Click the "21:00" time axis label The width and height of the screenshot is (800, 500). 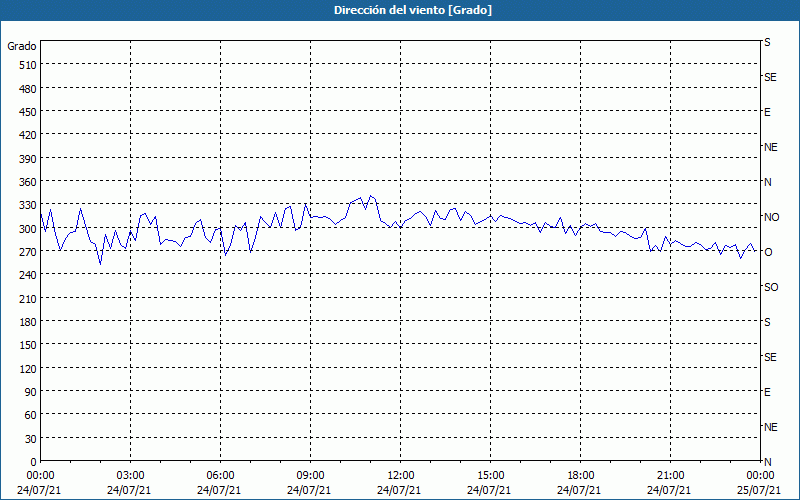coord(670,476)
